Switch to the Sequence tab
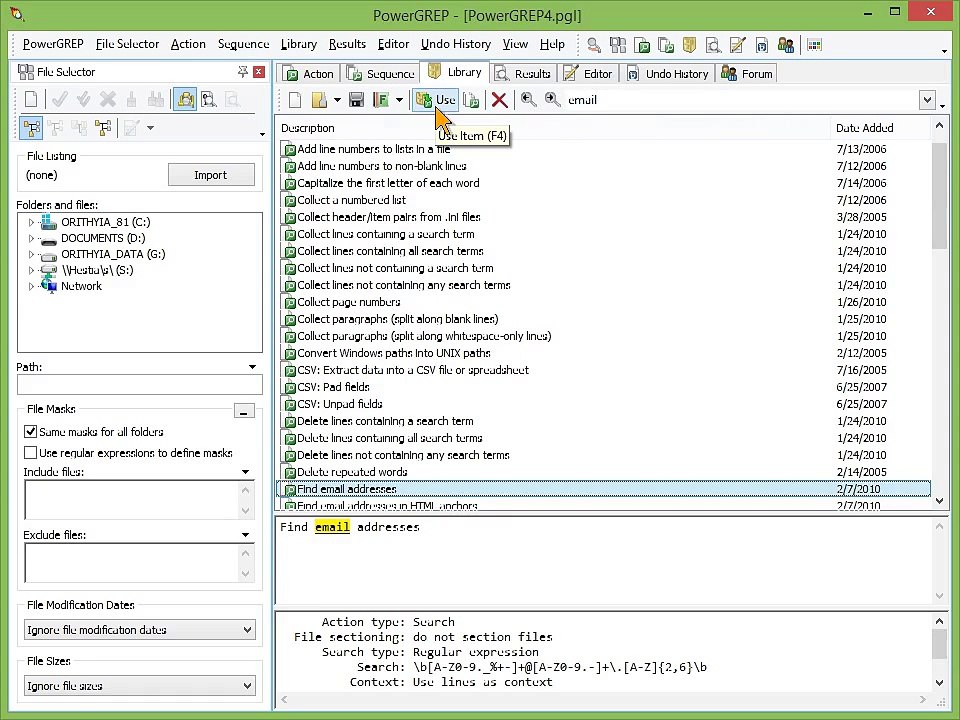Screen dimensions: 960x720 pos(381,73)
